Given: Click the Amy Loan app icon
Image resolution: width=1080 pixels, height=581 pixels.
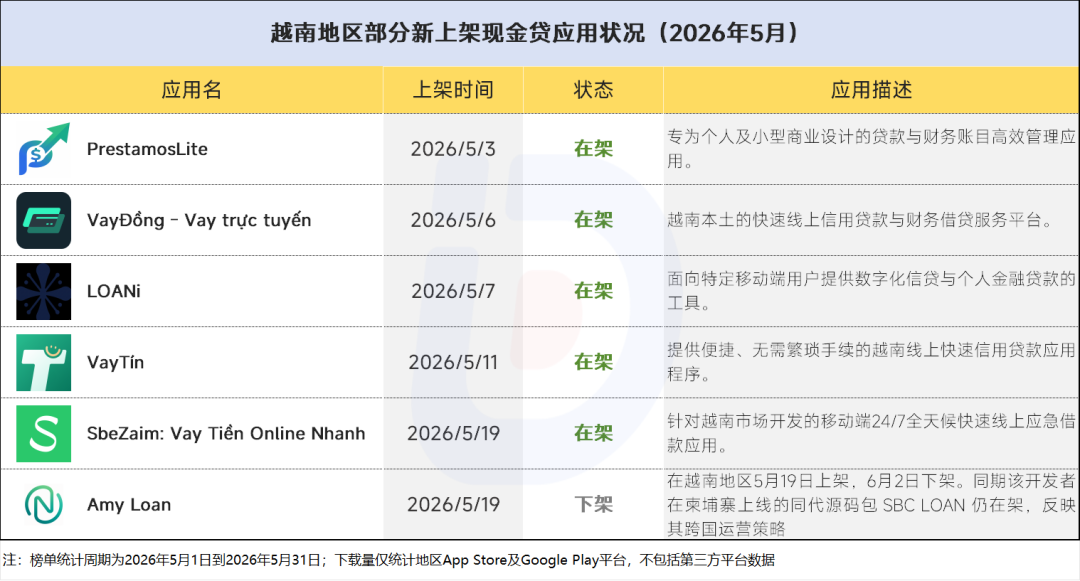Looking at the screenshot, I should [43, 505].
